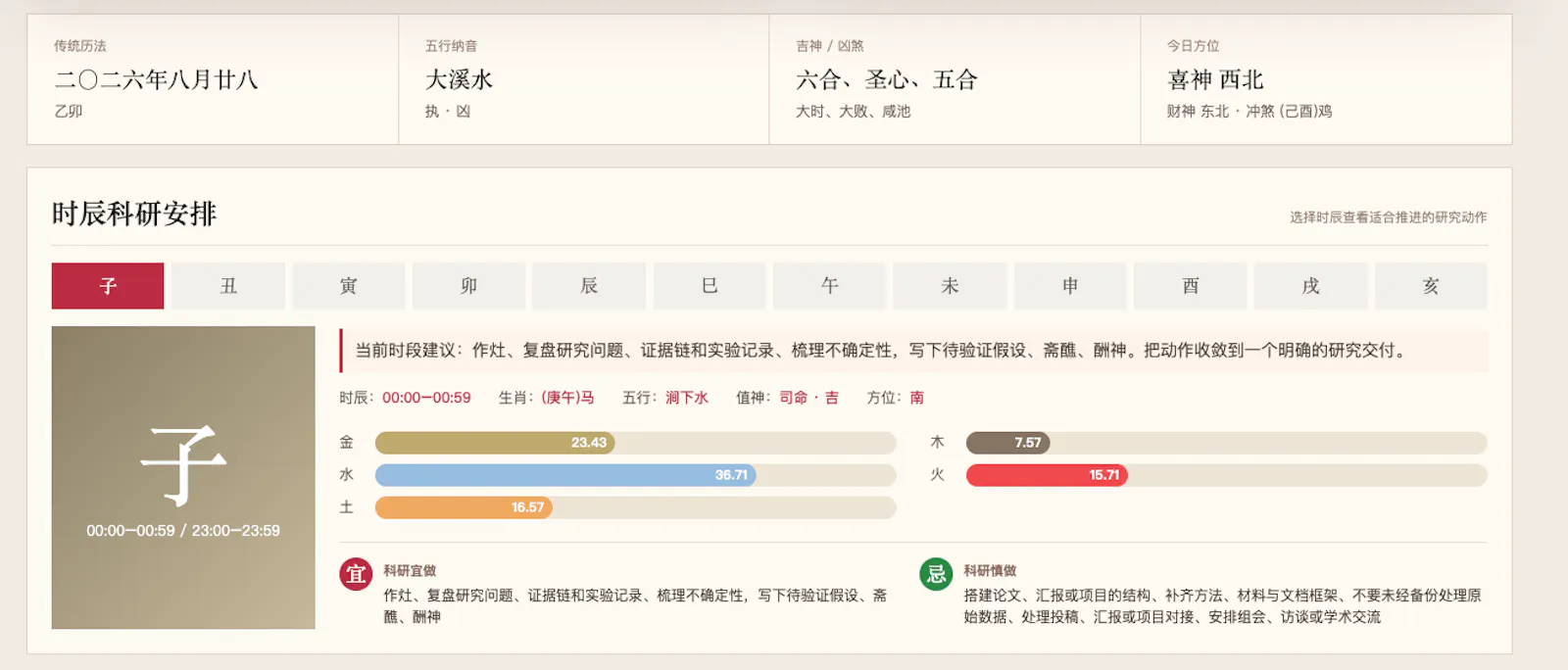Click the green 忌 circle icon

(x=936, y=574)
